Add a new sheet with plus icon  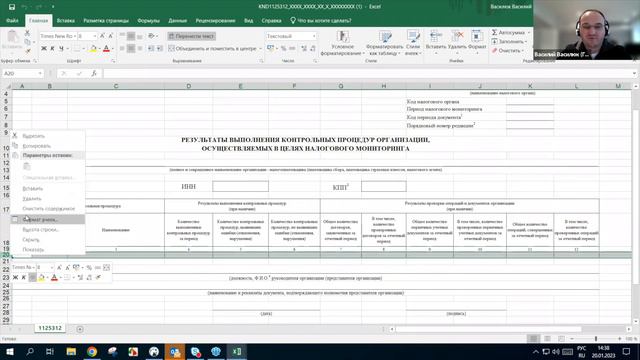click(x=80, y=329)
